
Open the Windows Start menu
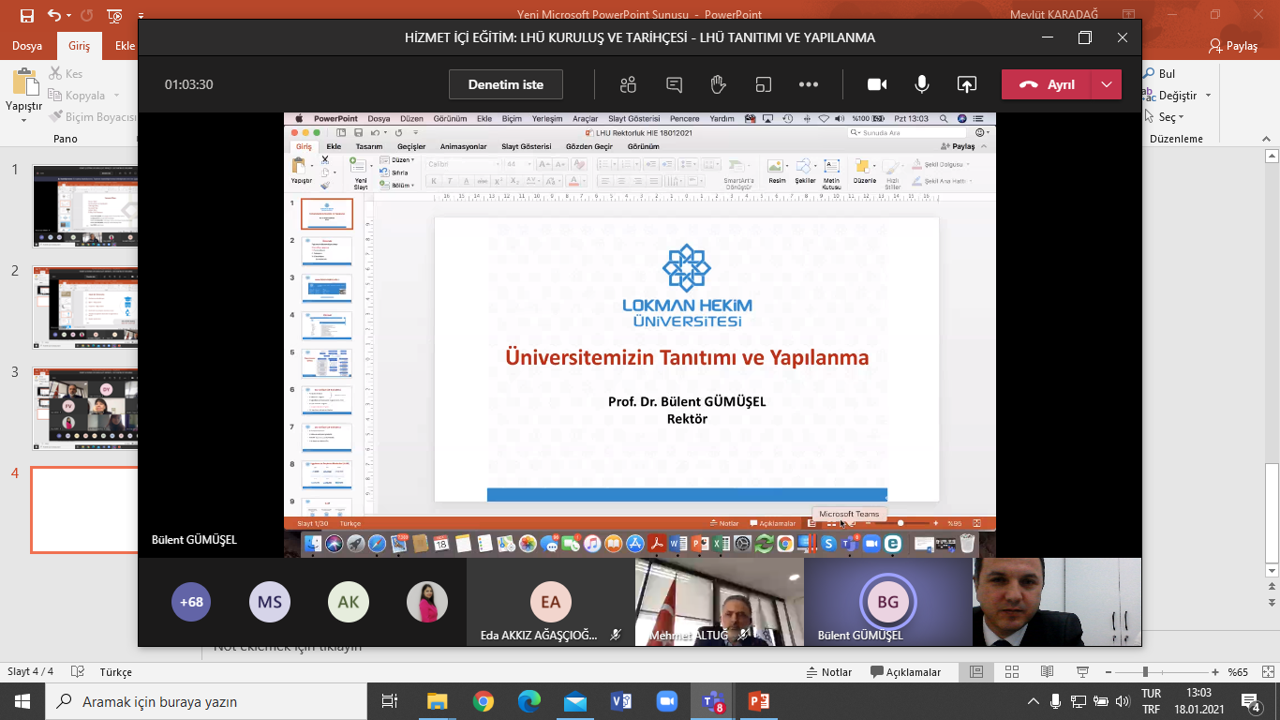pos(23,701)
